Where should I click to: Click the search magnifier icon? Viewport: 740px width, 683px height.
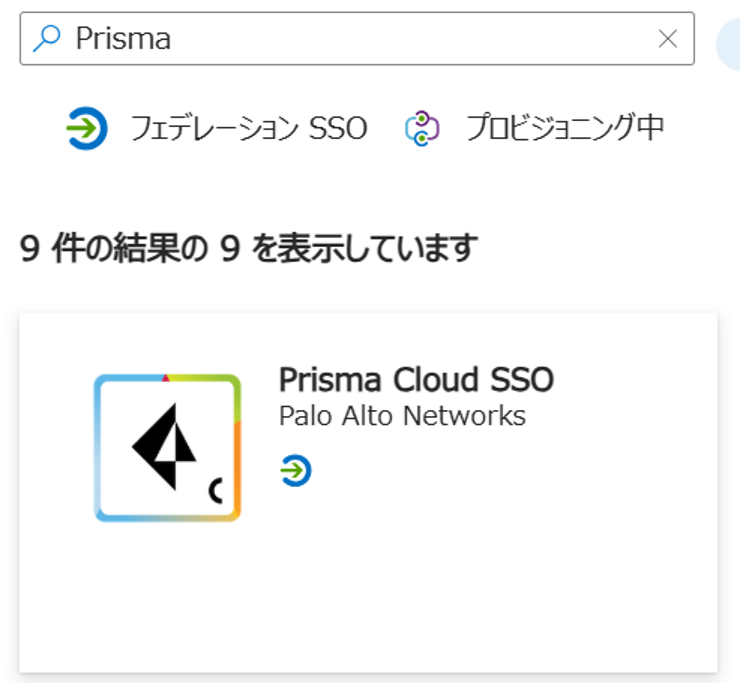coord(47,39)
